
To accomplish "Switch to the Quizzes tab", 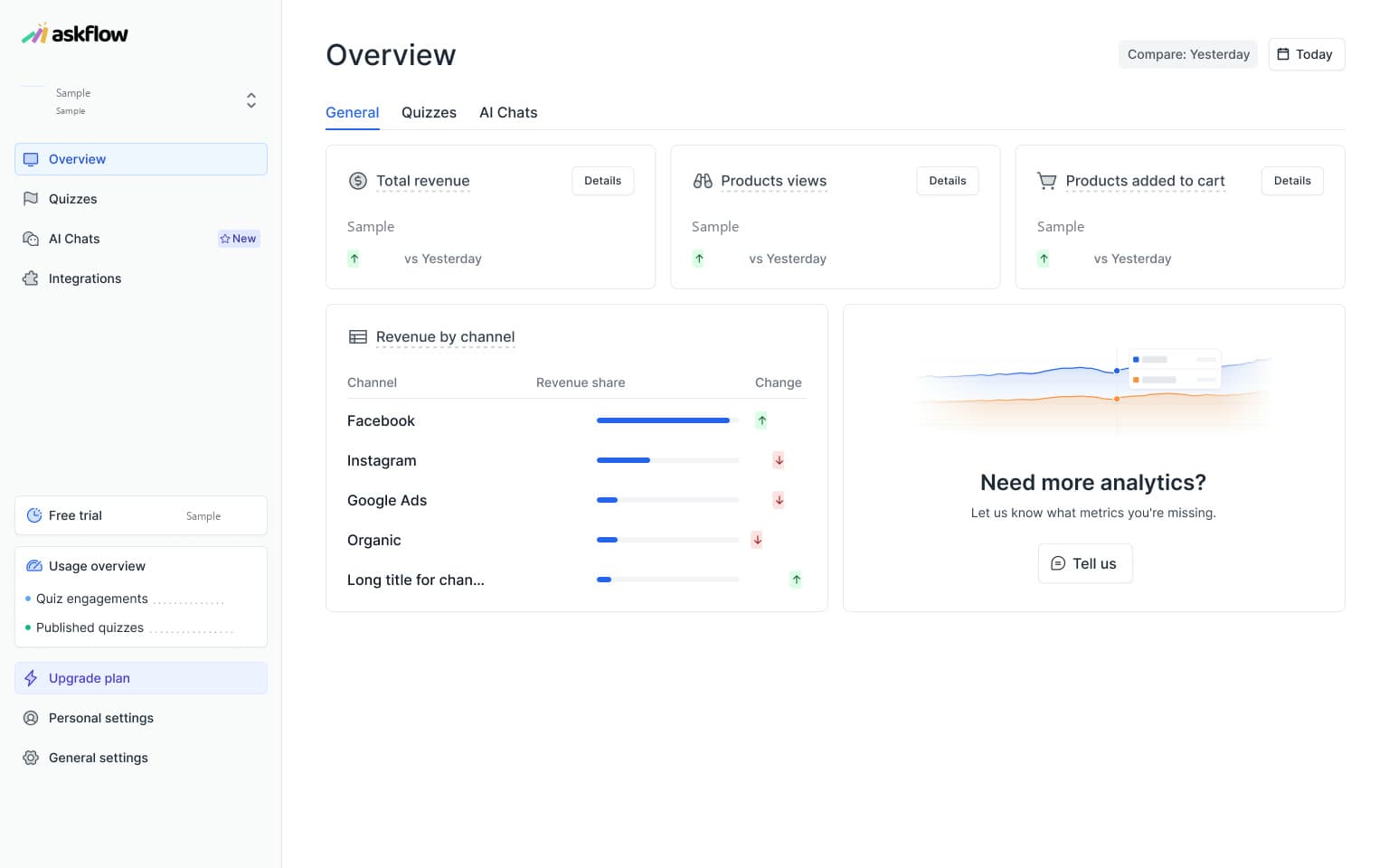I will [x=429, y=112].
